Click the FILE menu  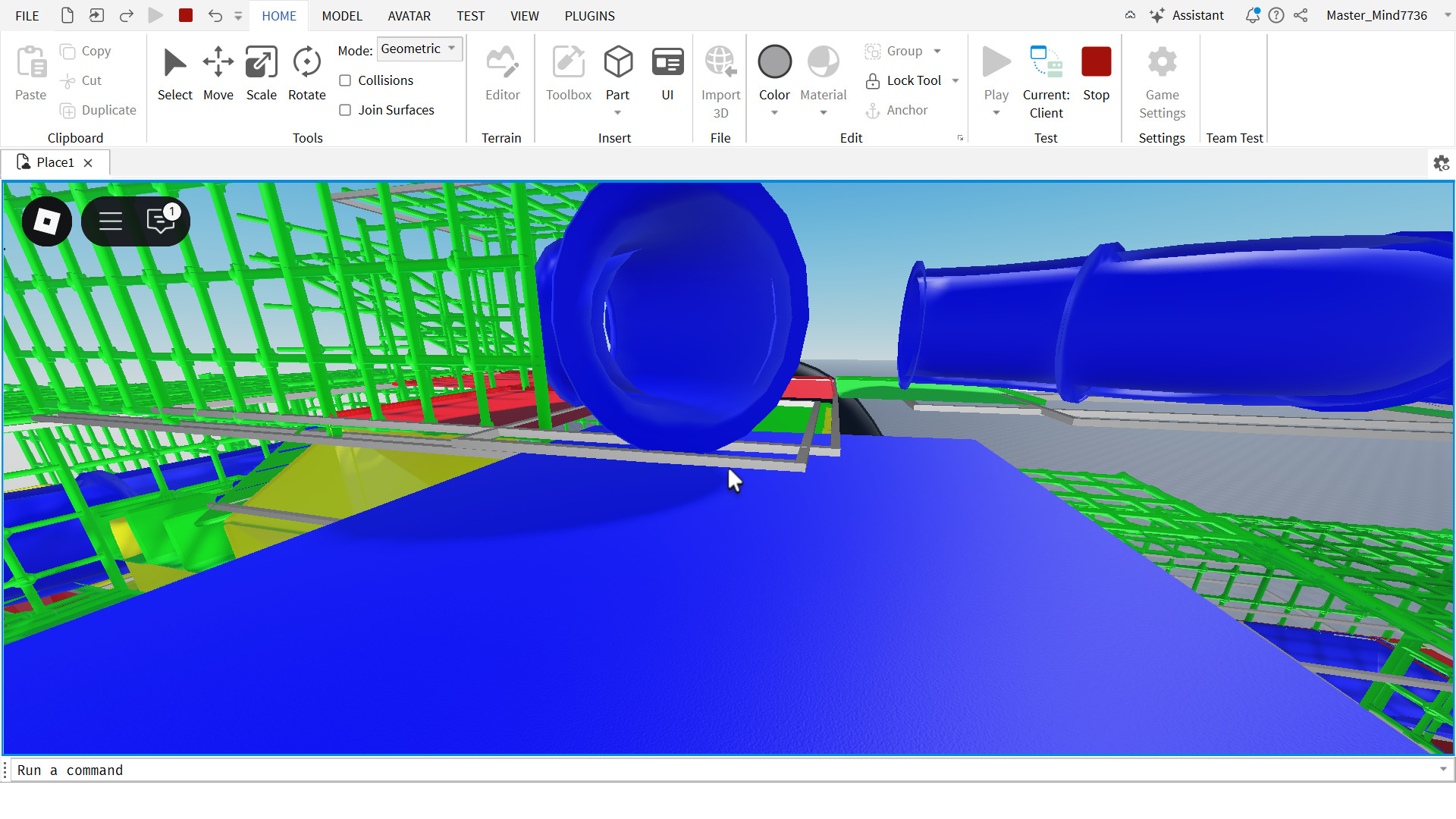point(27,16)
